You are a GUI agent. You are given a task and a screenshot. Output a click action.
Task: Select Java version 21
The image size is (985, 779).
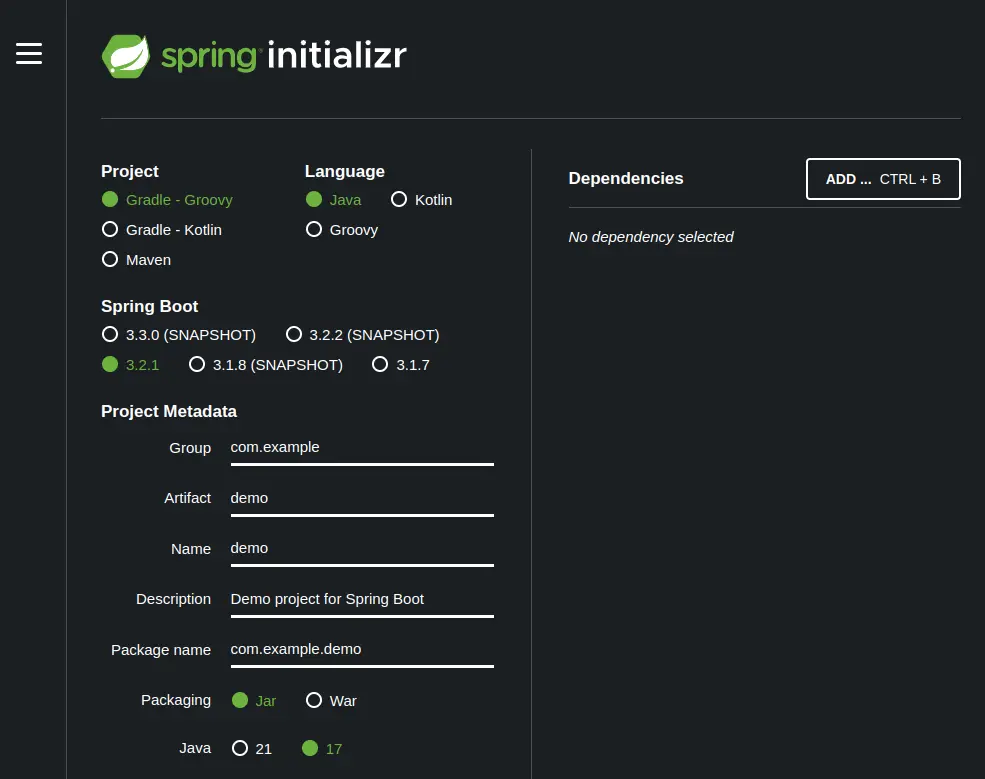[x=252, y=748]
